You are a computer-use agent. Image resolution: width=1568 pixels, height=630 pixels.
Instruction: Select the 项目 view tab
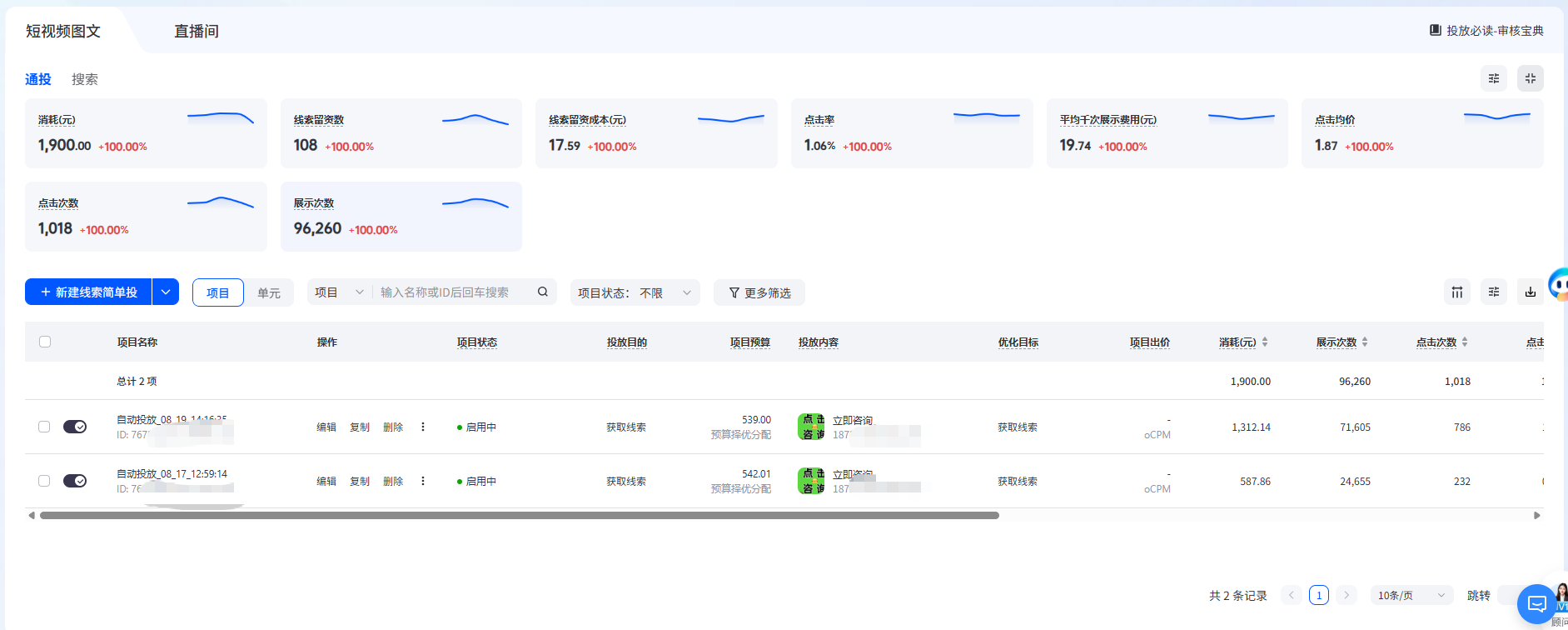point(218,292)
